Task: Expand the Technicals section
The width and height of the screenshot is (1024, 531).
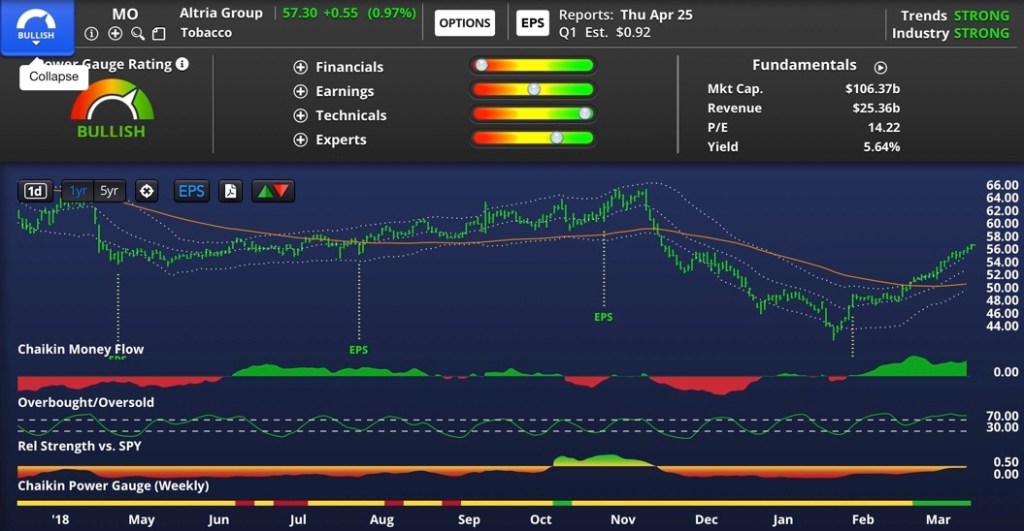Action: pos(300,115)
